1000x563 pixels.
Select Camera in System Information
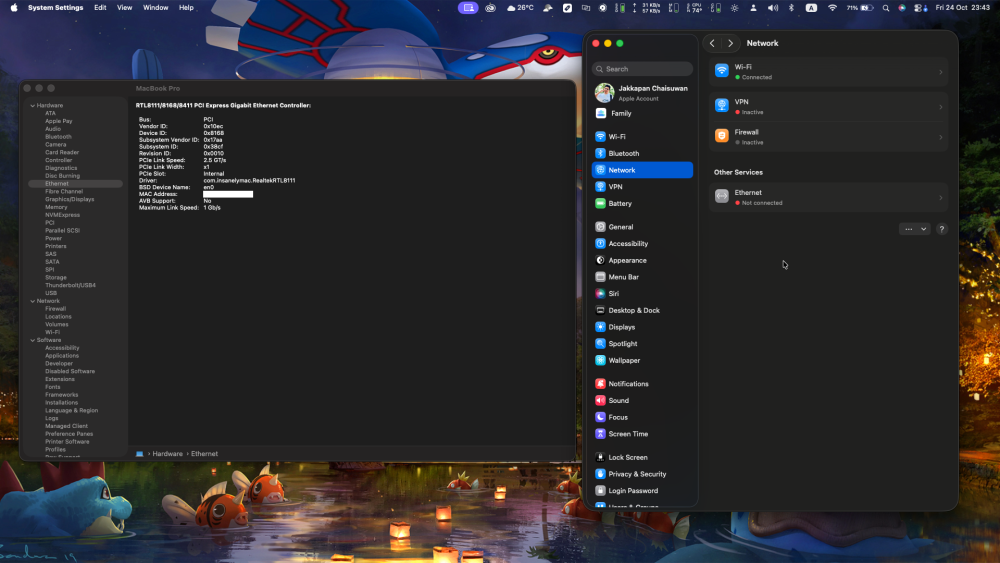55,145
